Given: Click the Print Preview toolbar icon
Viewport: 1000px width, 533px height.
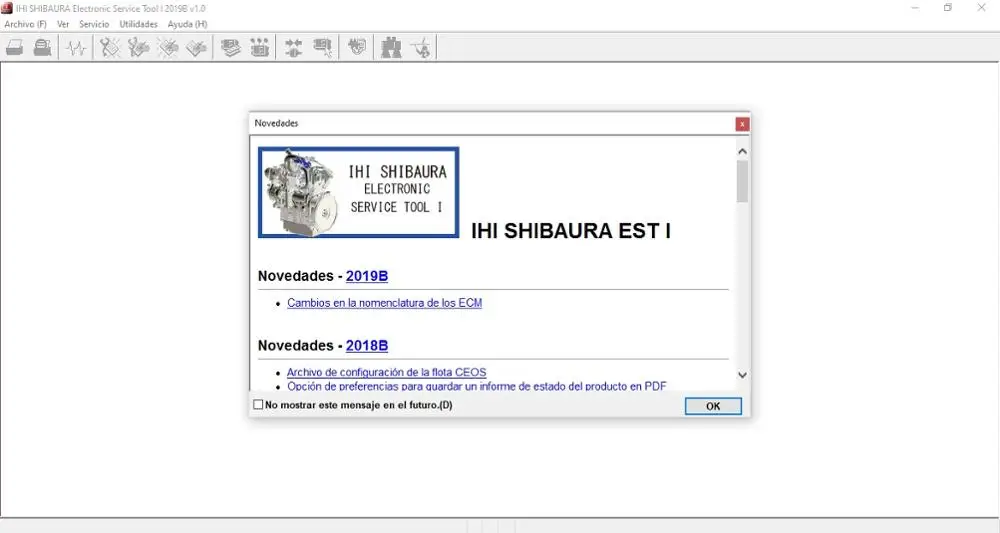Looking at the screenshot, I should pyautogui.click(x=43, y=48).
